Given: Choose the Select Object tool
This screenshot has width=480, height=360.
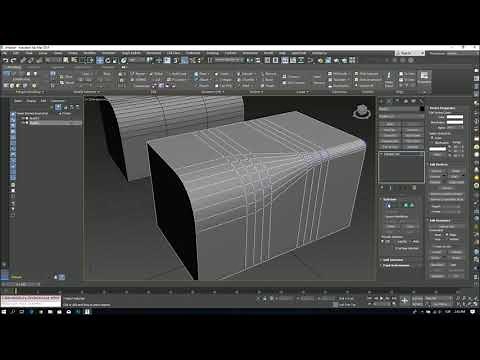Looking at the screenshot, I should pyautogui.click(x=66, y=60).
